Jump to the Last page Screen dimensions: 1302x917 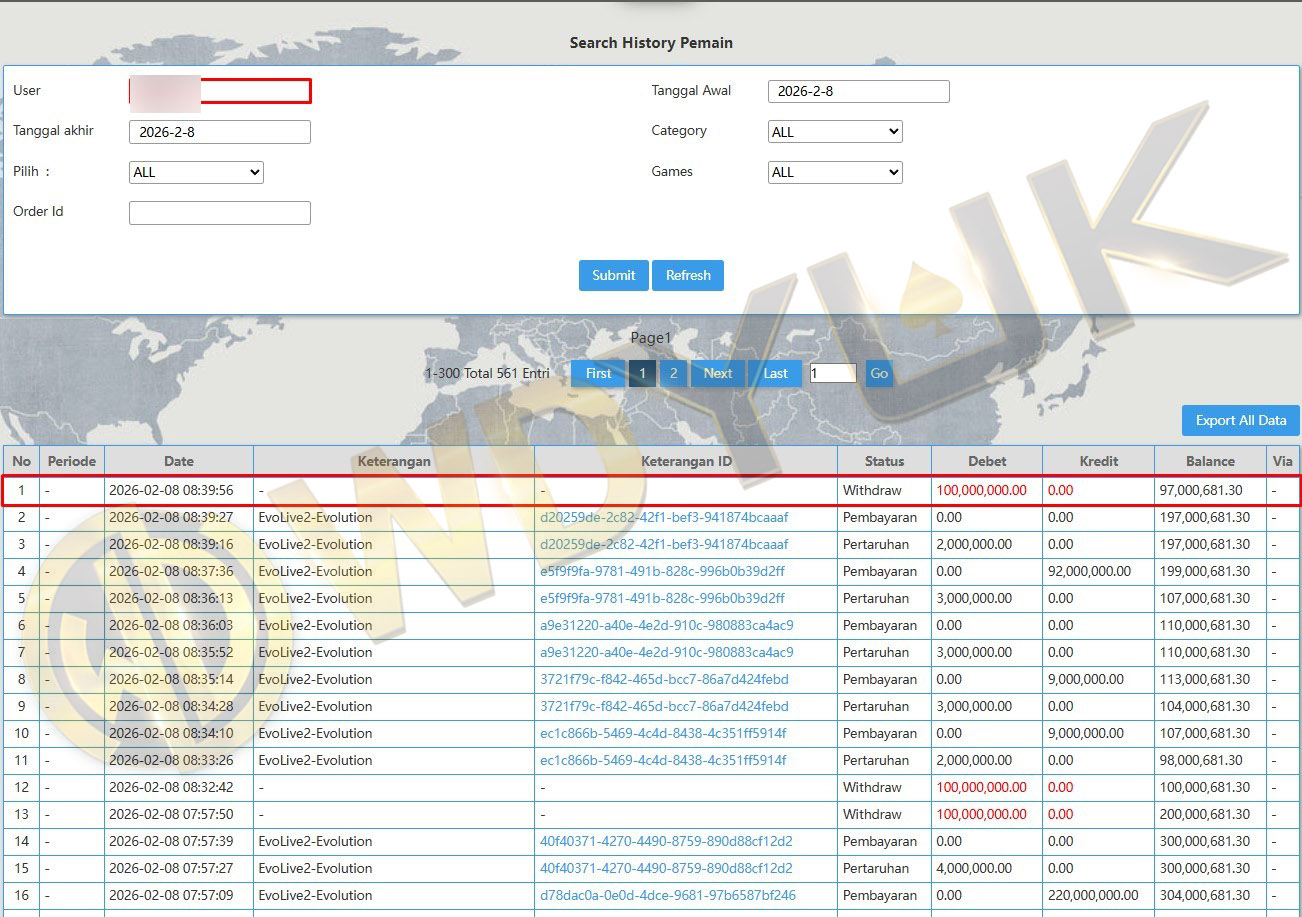775,373
